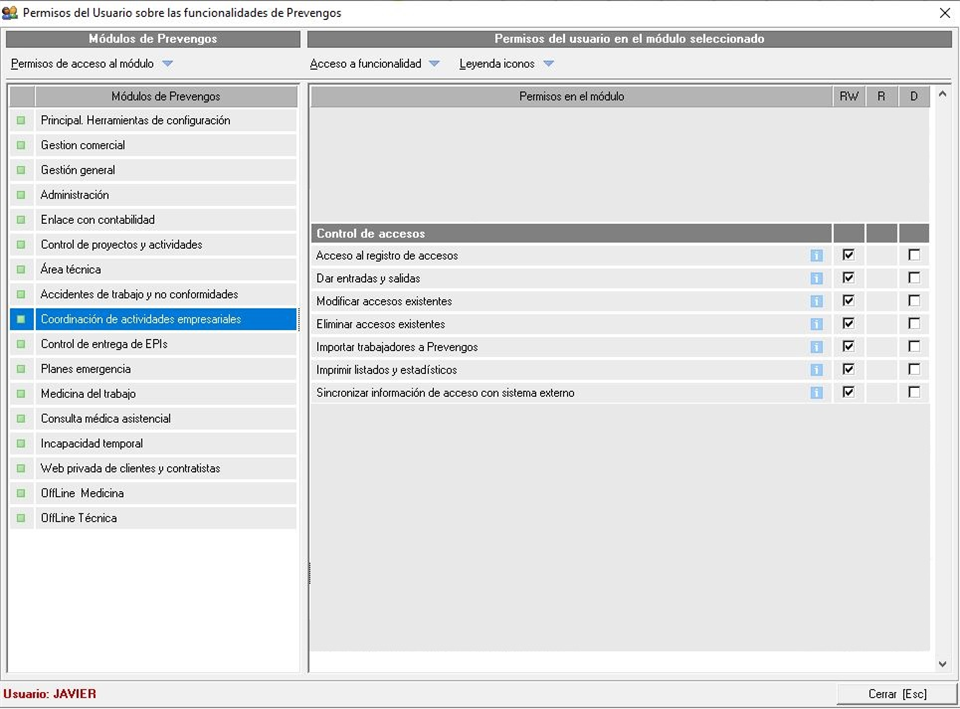
Task: Click info icon for Eliminar accesos existentes
Action: pos(816,324)
